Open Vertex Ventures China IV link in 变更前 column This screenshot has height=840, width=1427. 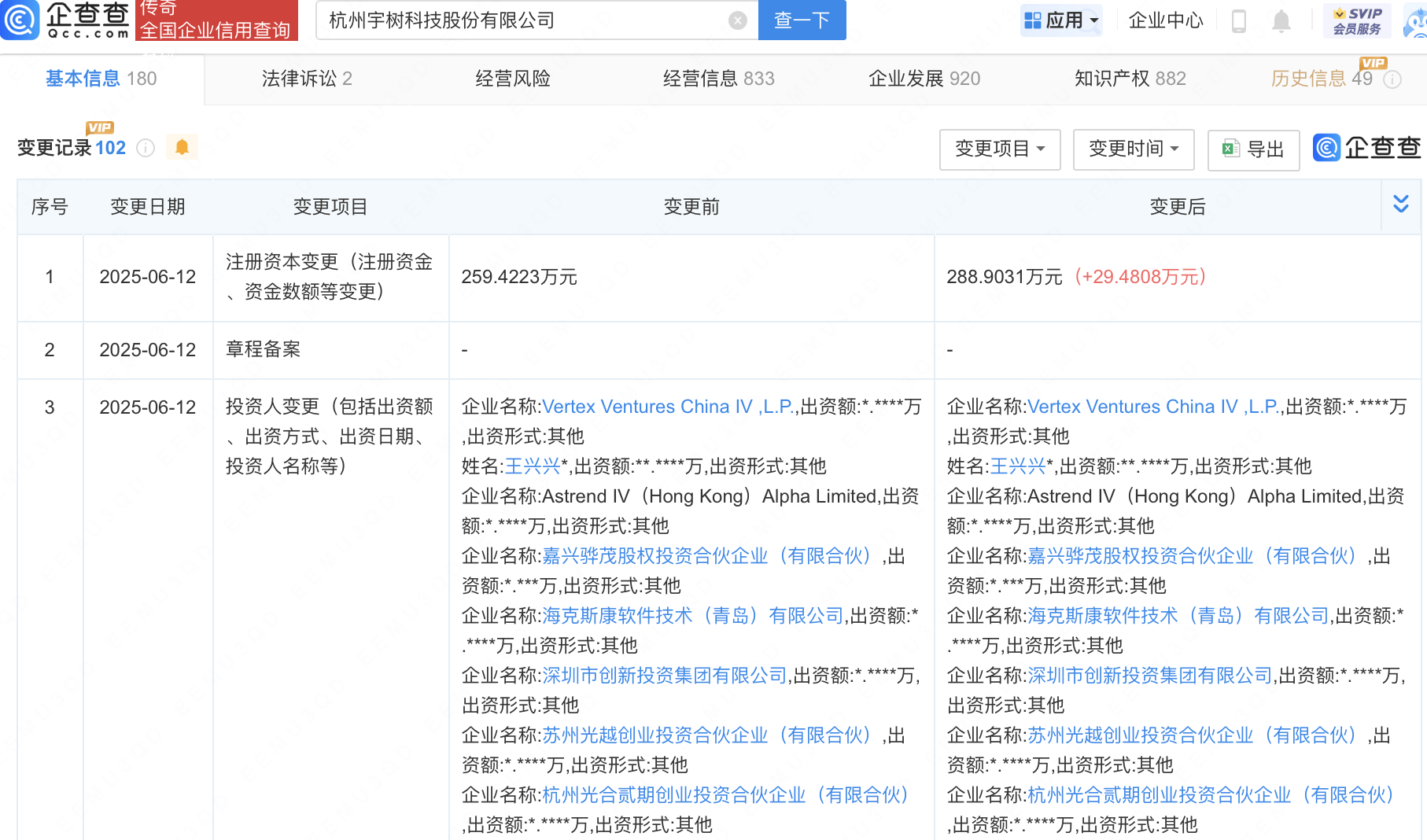coord(668,407)
